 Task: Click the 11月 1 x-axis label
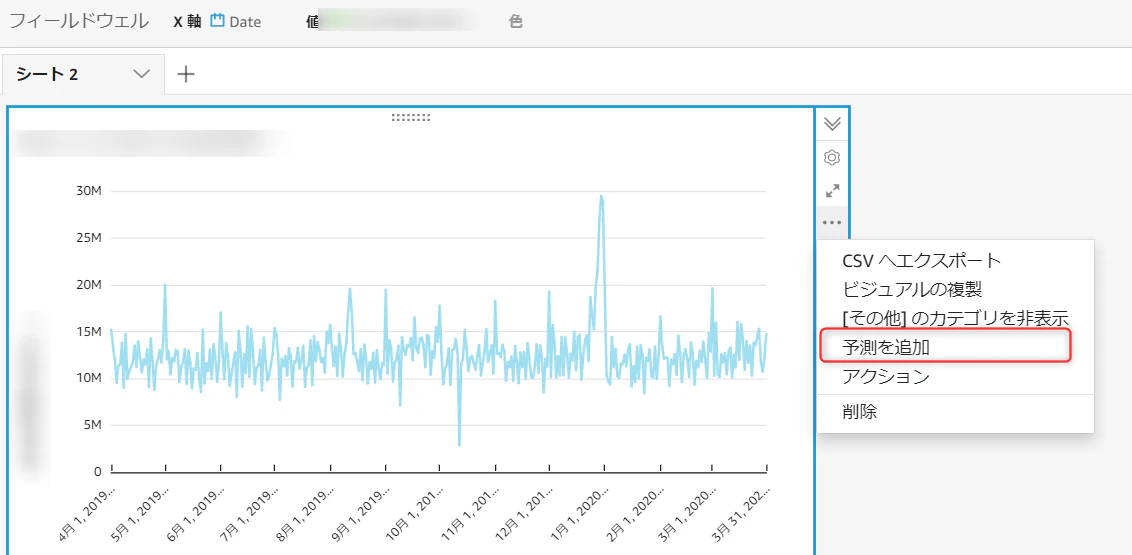[x=469, y=514]
